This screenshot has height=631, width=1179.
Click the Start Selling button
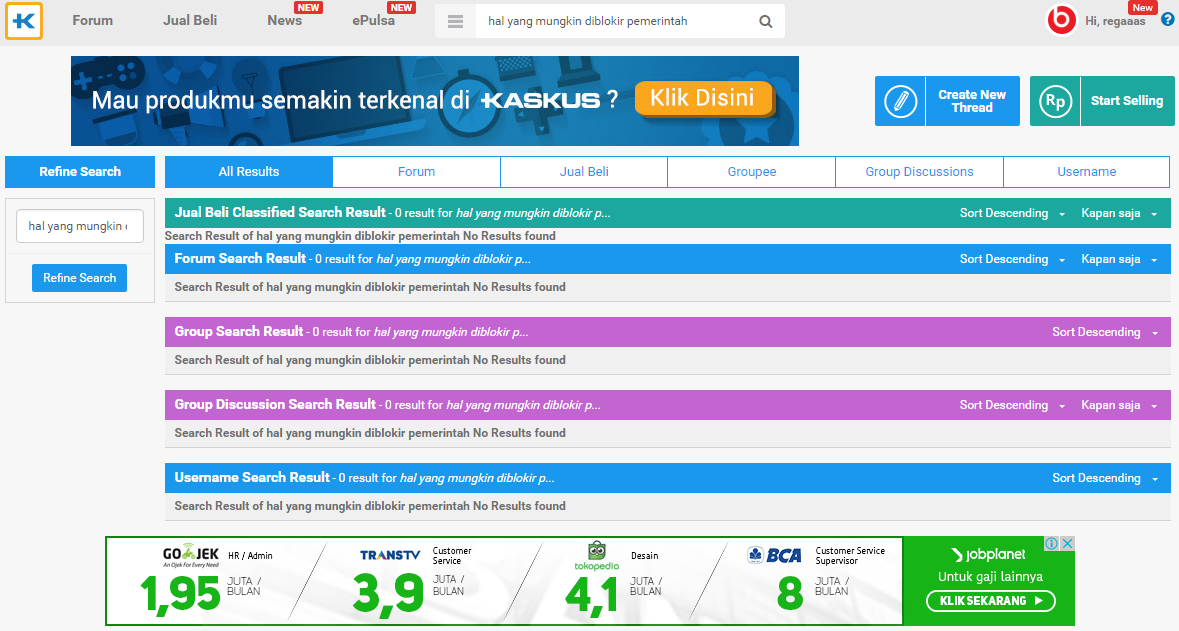1102,101
